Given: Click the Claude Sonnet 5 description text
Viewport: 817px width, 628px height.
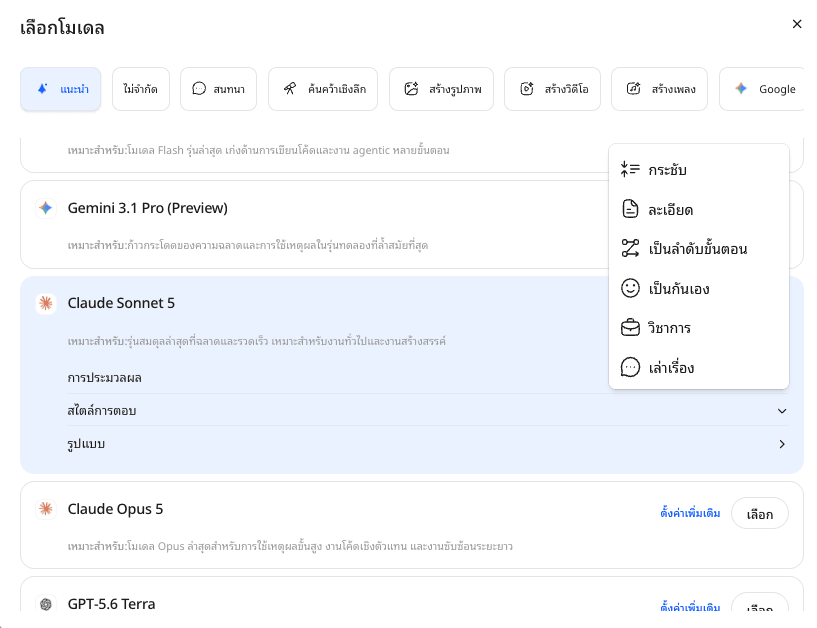Looking at the screenshot, I should pyautogui.click(x=257, y=341).
